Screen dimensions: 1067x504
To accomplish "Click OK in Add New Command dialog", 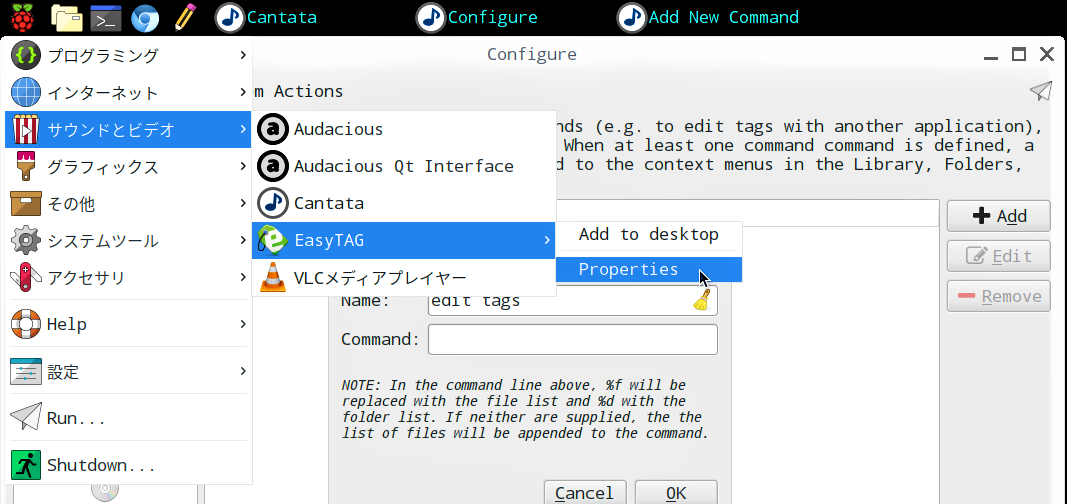I will click(x=676, y=493).
